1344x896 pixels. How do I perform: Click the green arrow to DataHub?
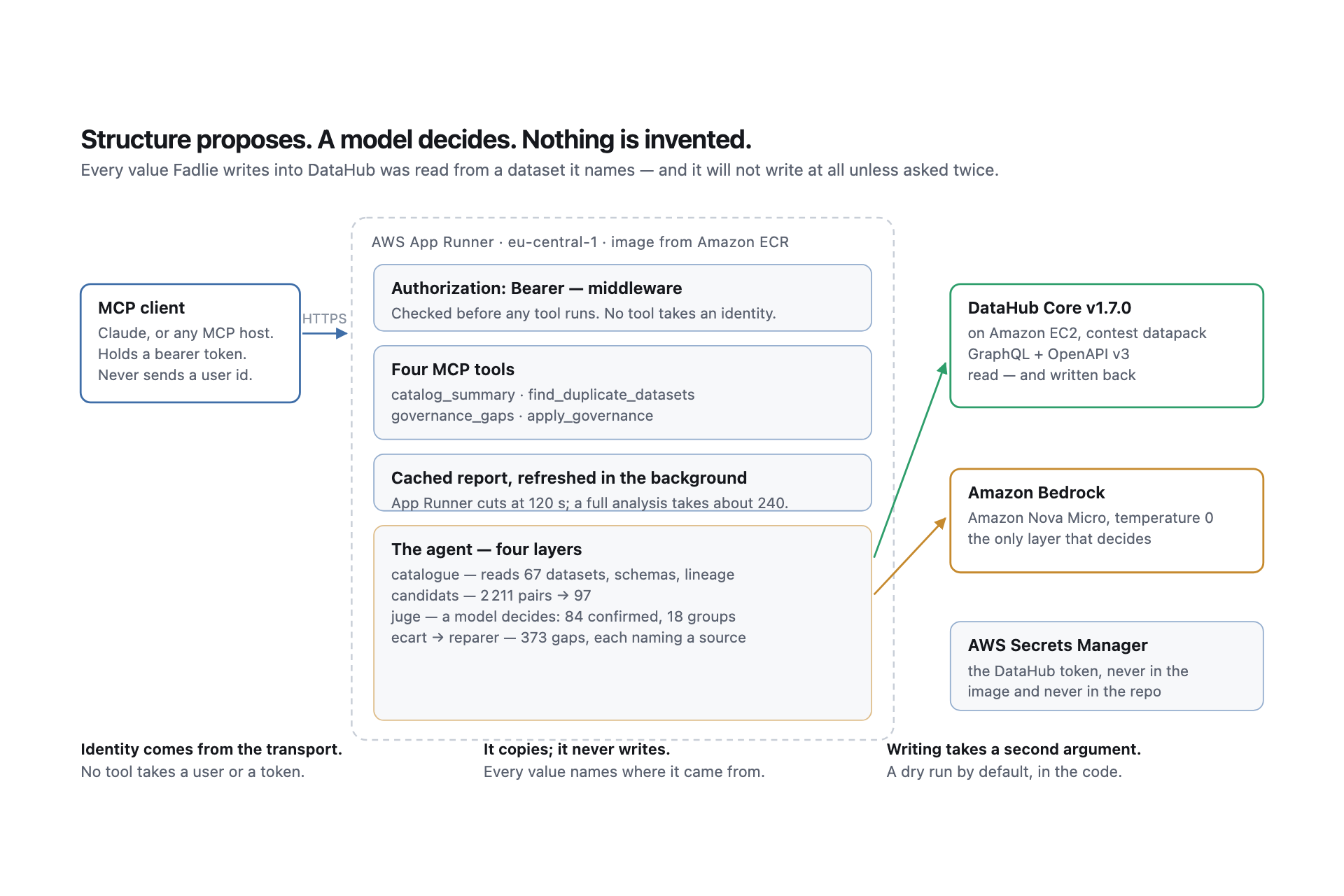pyautogui.click(x=910, y=460)
